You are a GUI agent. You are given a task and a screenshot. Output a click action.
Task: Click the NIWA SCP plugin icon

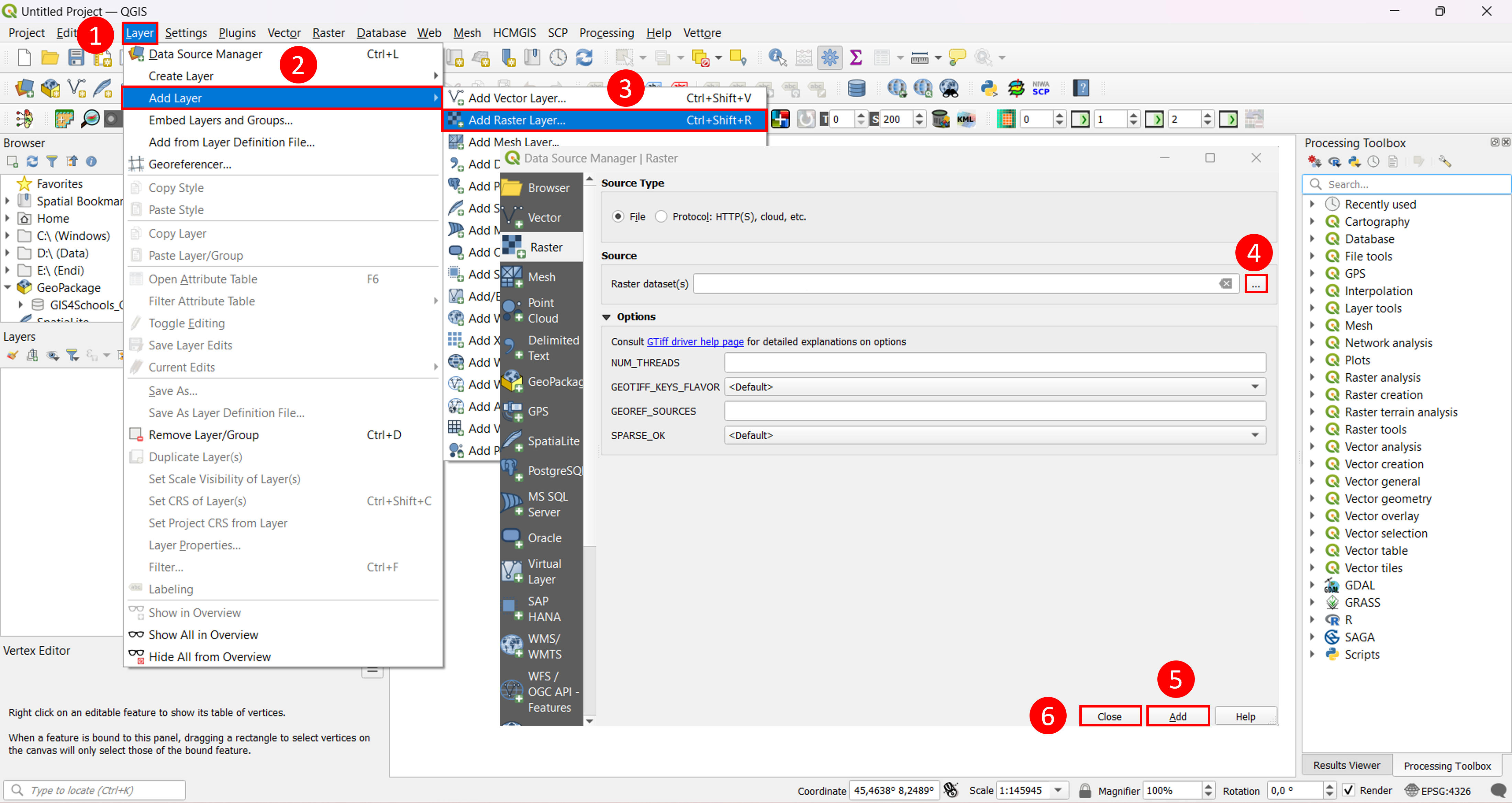(x=1041, y=88)
